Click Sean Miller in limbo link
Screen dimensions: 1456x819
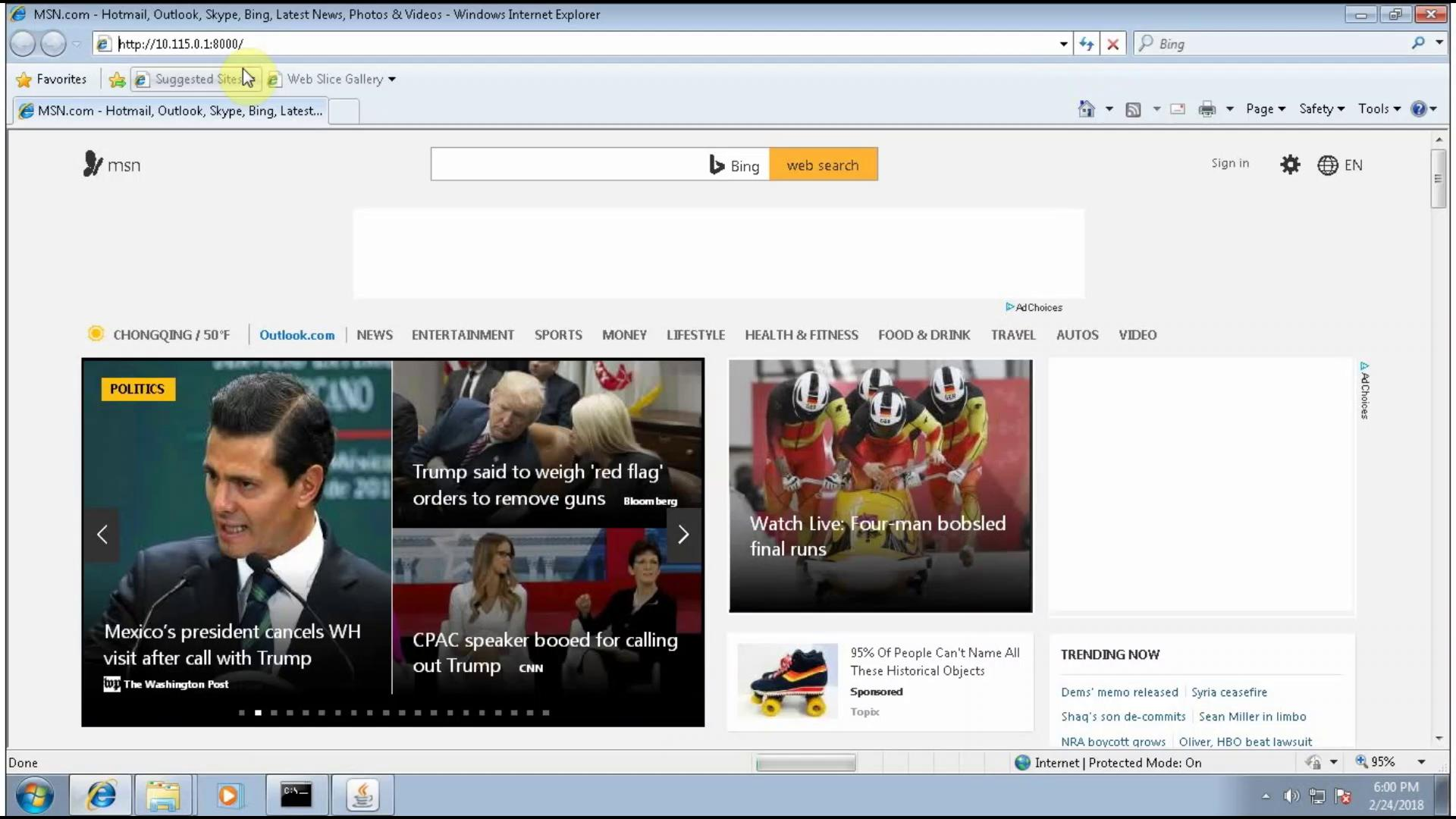[1253, 717]
